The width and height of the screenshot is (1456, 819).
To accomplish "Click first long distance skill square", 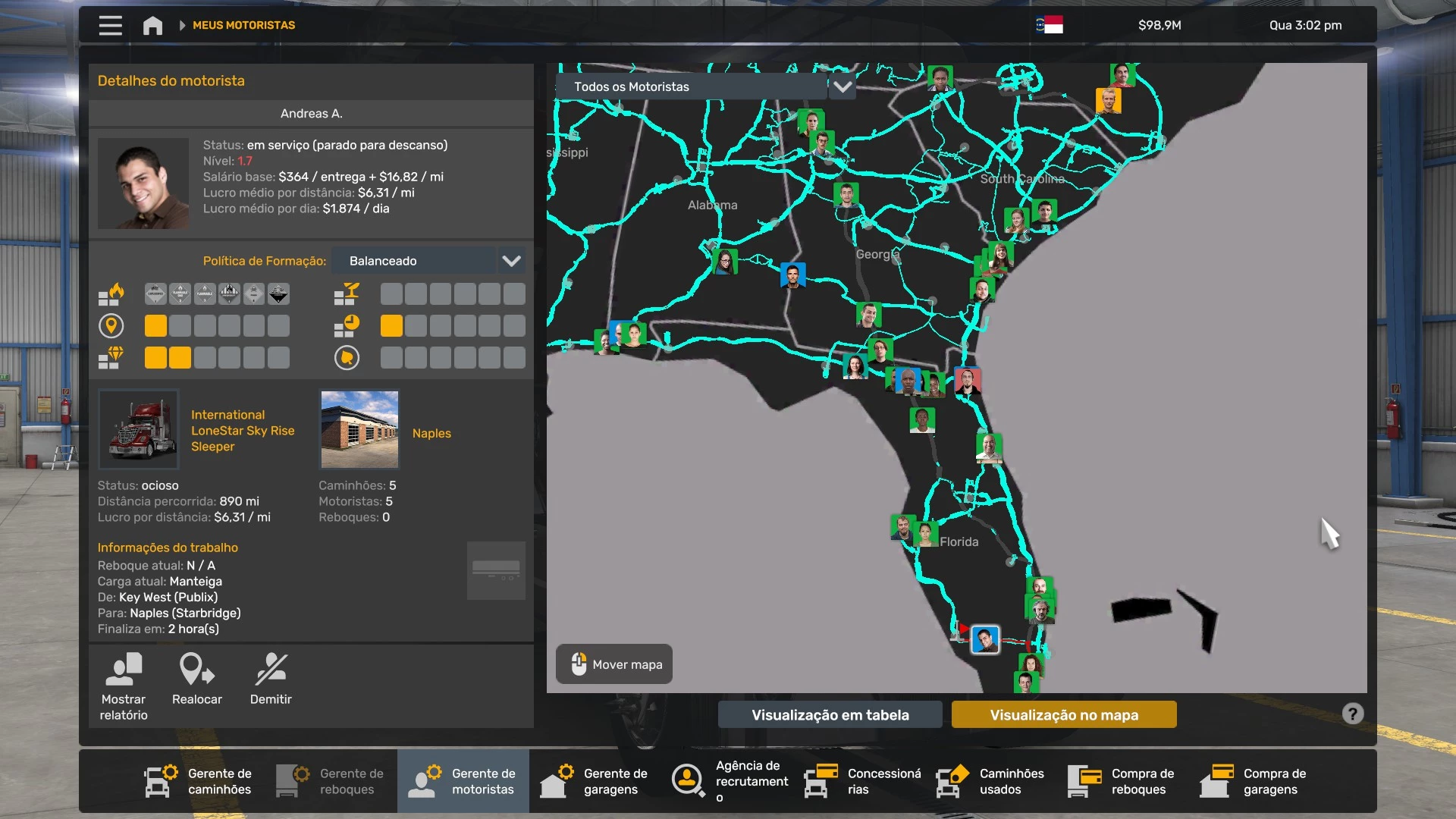I will (155, 326).
